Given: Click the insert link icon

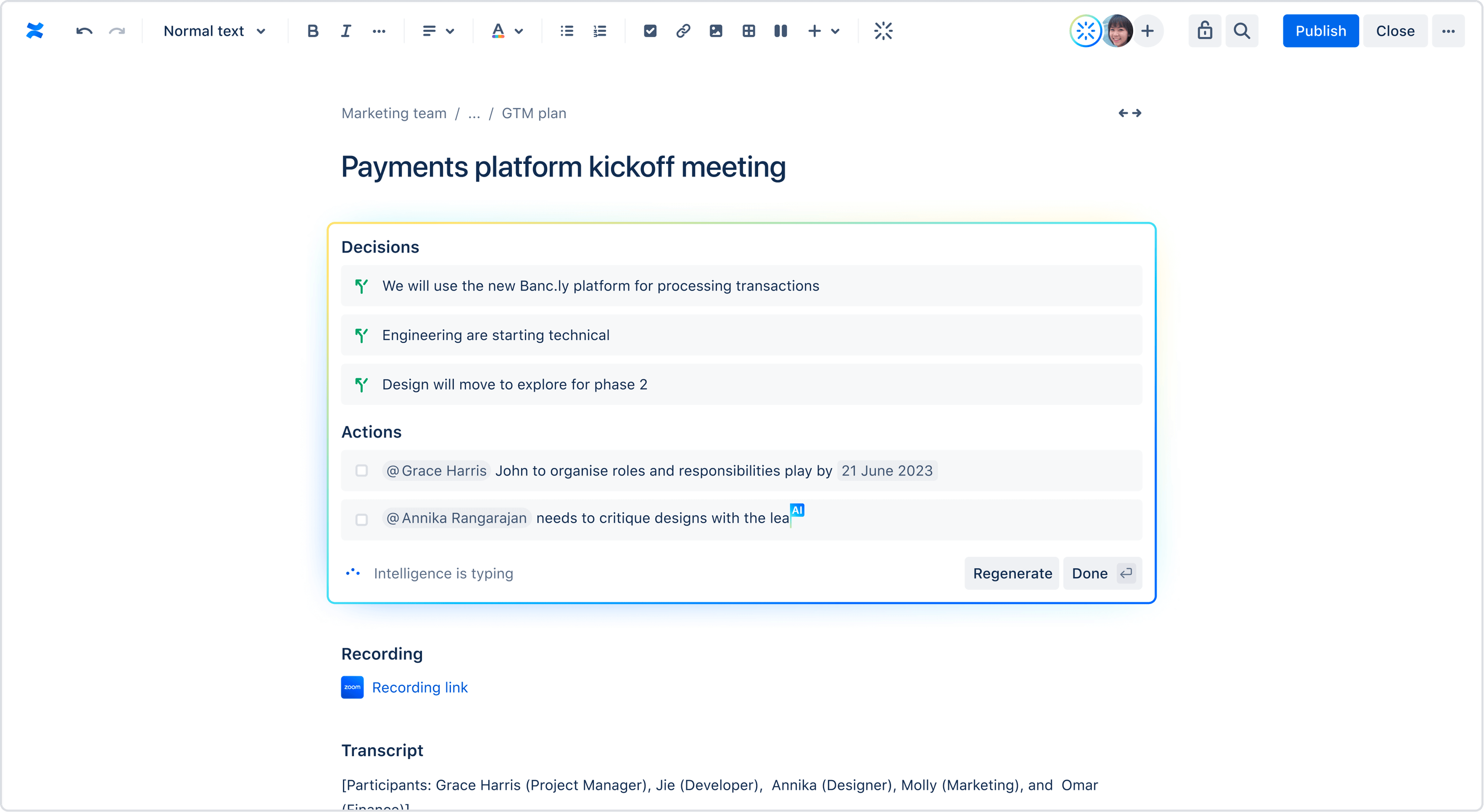Looking at the screenshot, I should (682, 30).
